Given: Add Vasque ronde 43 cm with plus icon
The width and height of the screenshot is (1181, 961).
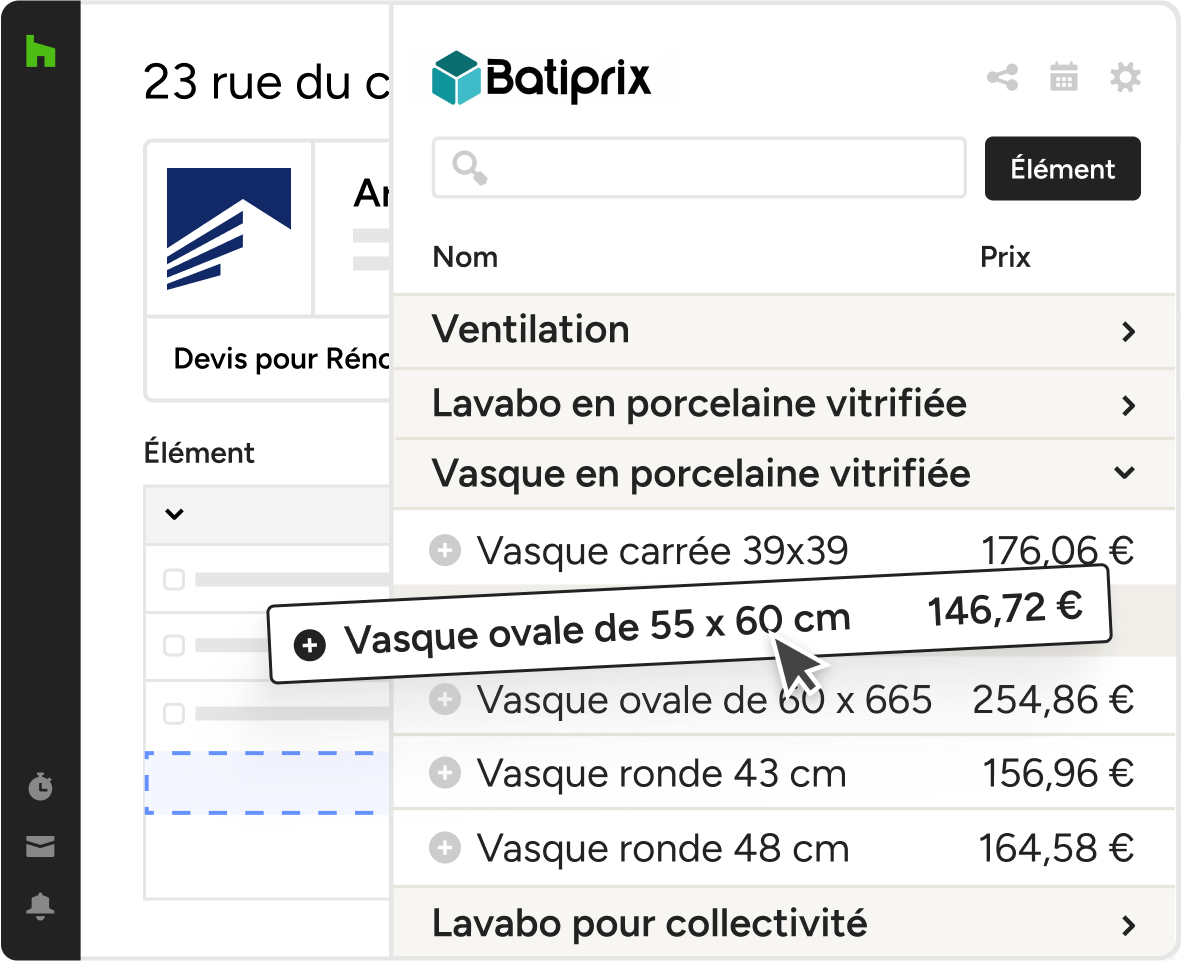Looking at the screenshot, I should point(444,773).
